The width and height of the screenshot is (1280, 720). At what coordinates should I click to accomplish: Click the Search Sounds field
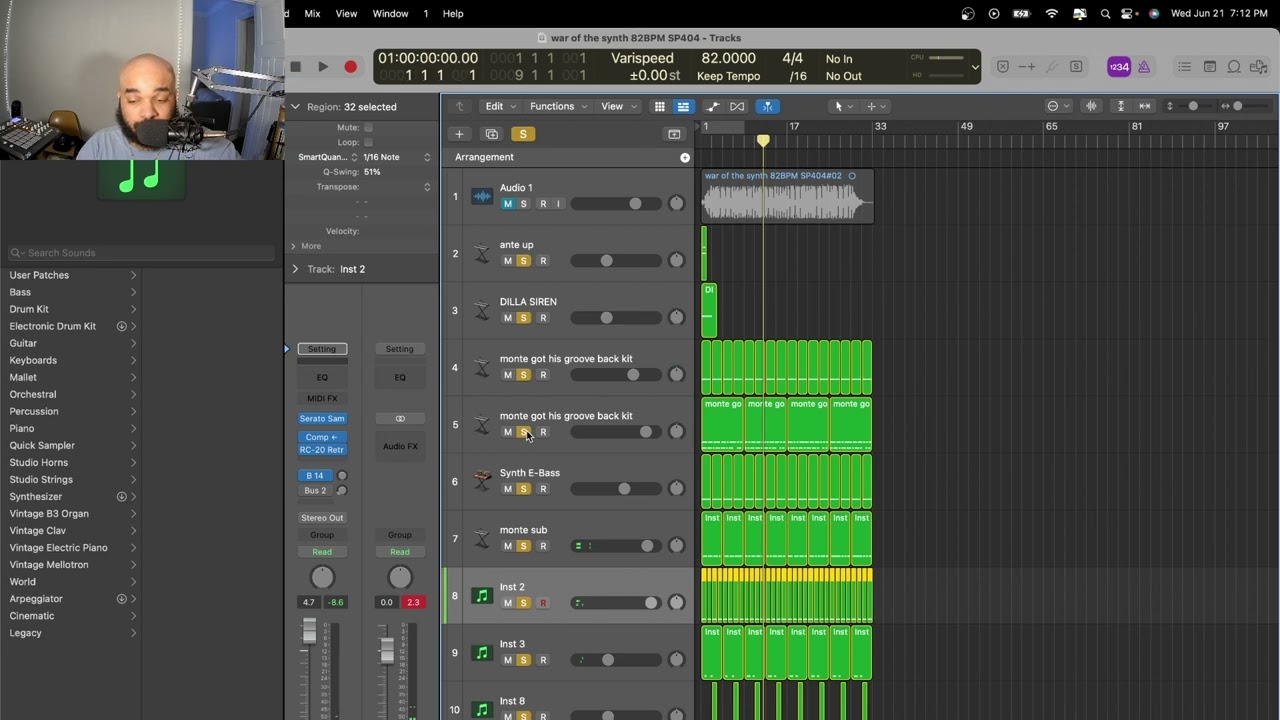140,253
